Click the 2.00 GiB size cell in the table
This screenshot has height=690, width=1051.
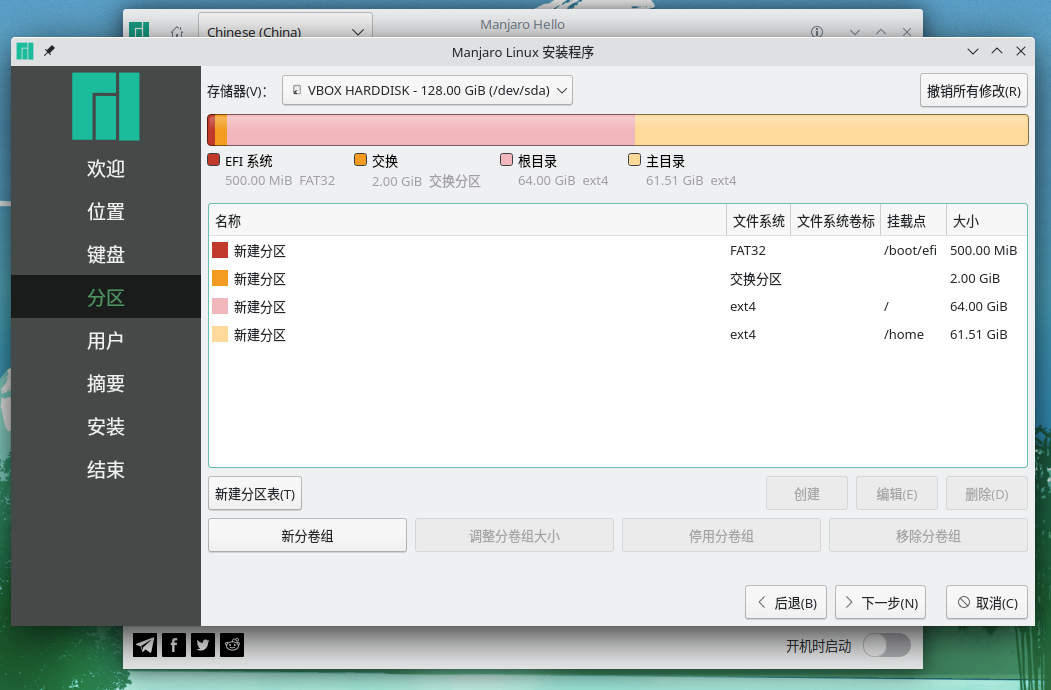point(975,278)
